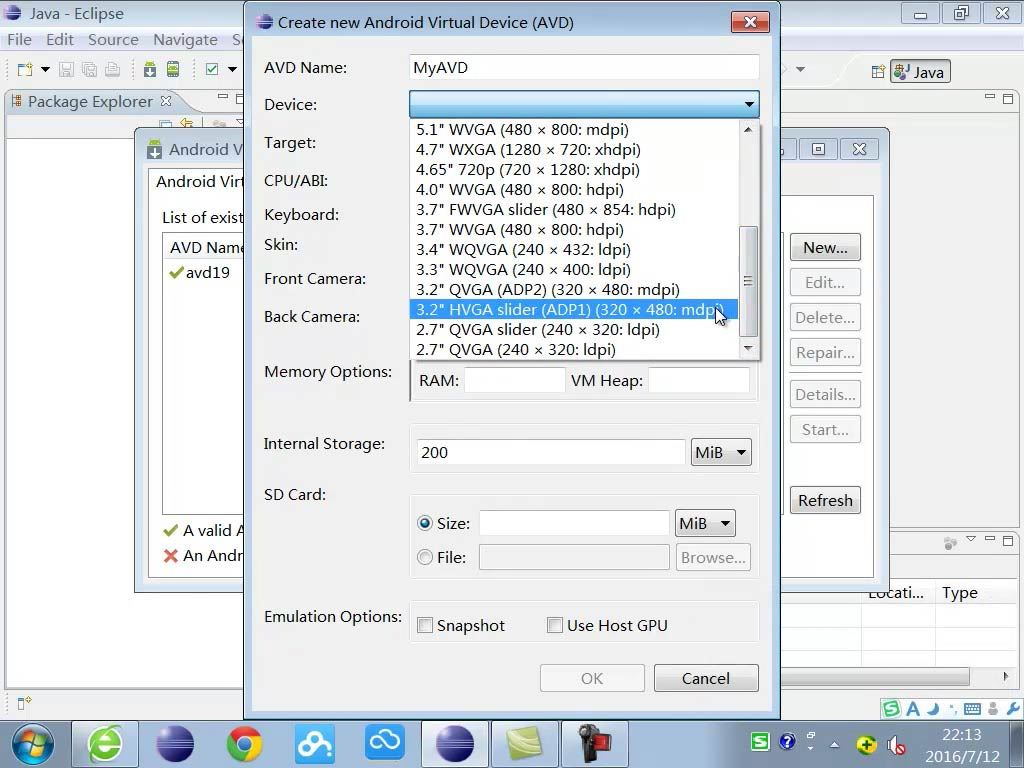Open the dropdown arrow beside the checkmark icon
Screen dimensions: 1024x768
[232, 69]
